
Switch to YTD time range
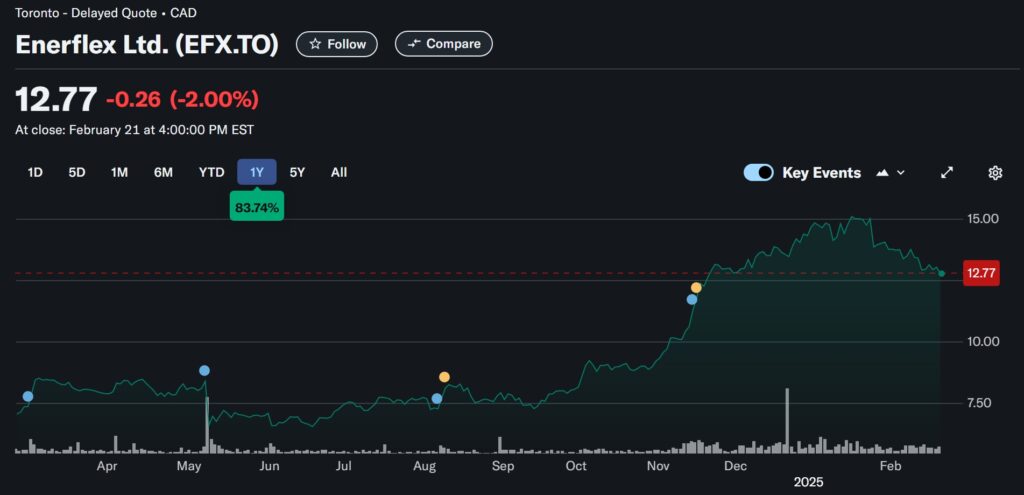pyautogui.click(x=211, y=172)
